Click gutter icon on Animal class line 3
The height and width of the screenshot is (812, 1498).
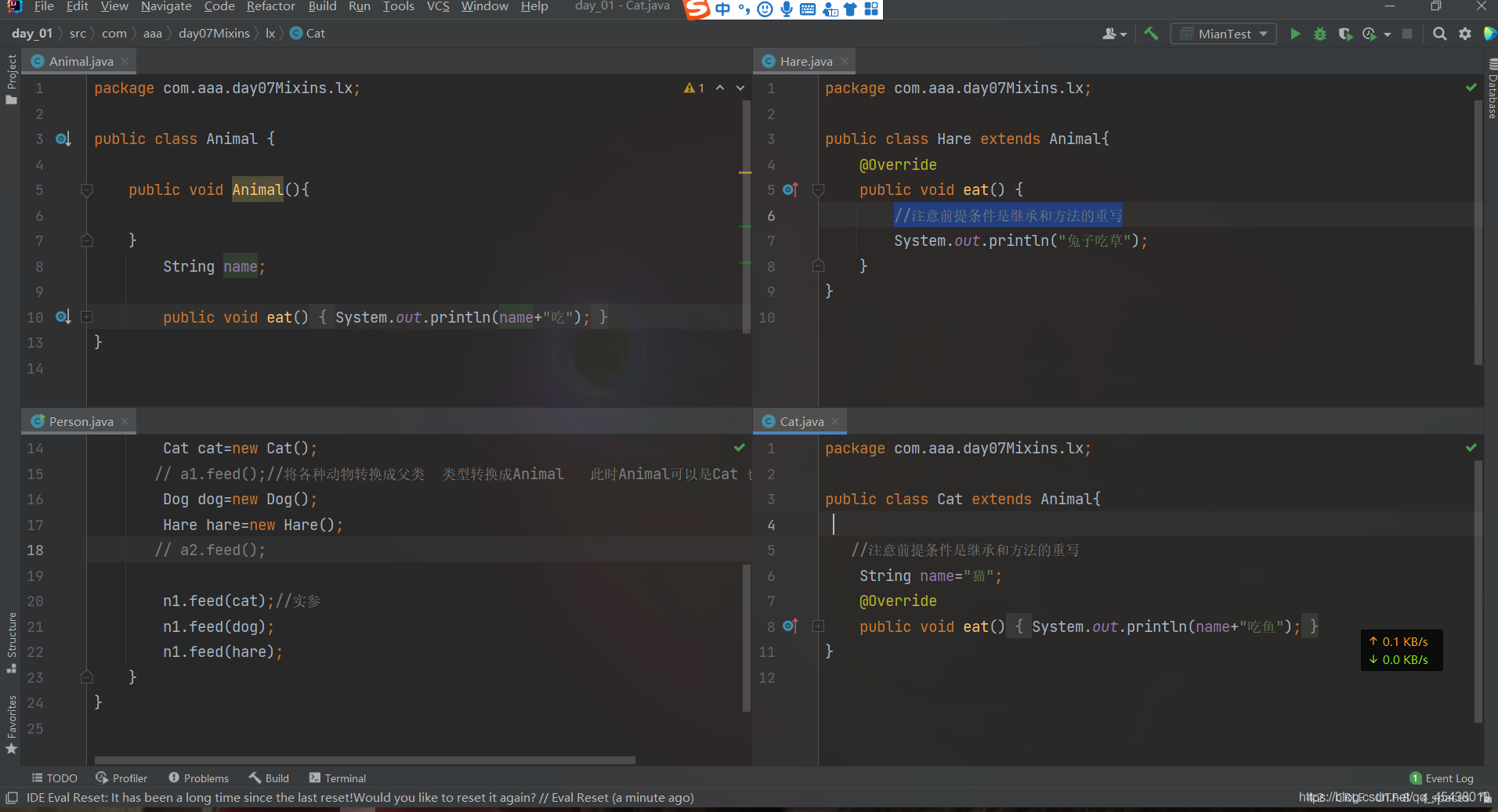point(63,139)
